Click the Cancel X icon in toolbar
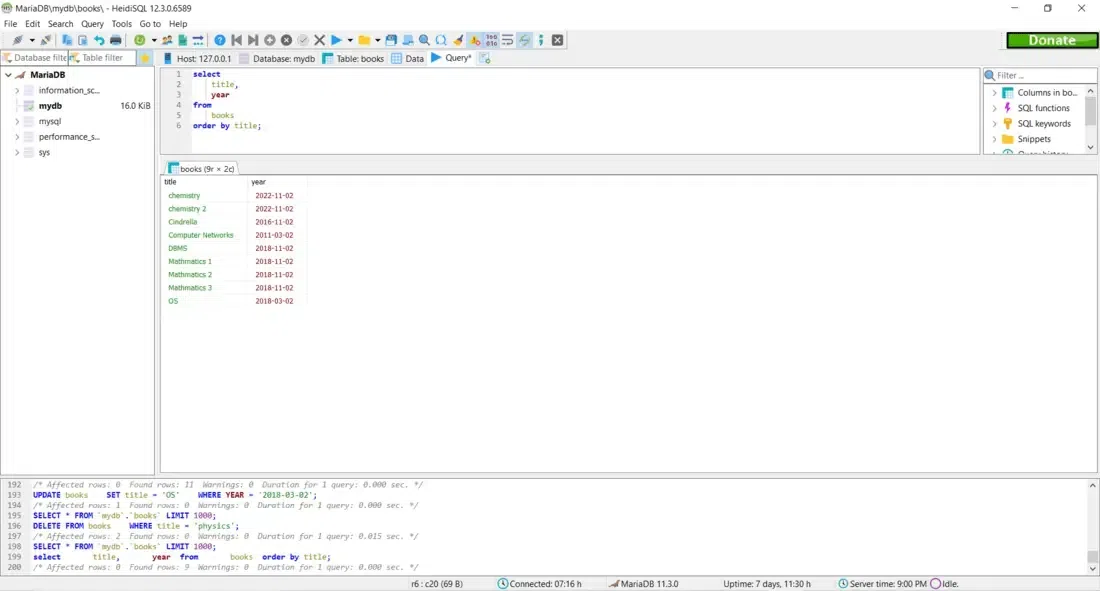This screenshot has height=591, width=1100. (x=320, y=40)
